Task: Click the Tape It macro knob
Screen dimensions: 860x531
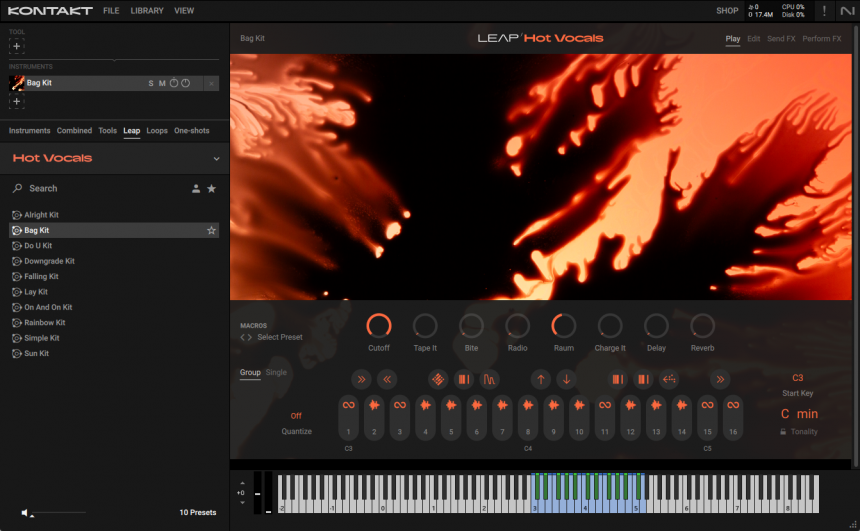Action: [x=425, y=326]
